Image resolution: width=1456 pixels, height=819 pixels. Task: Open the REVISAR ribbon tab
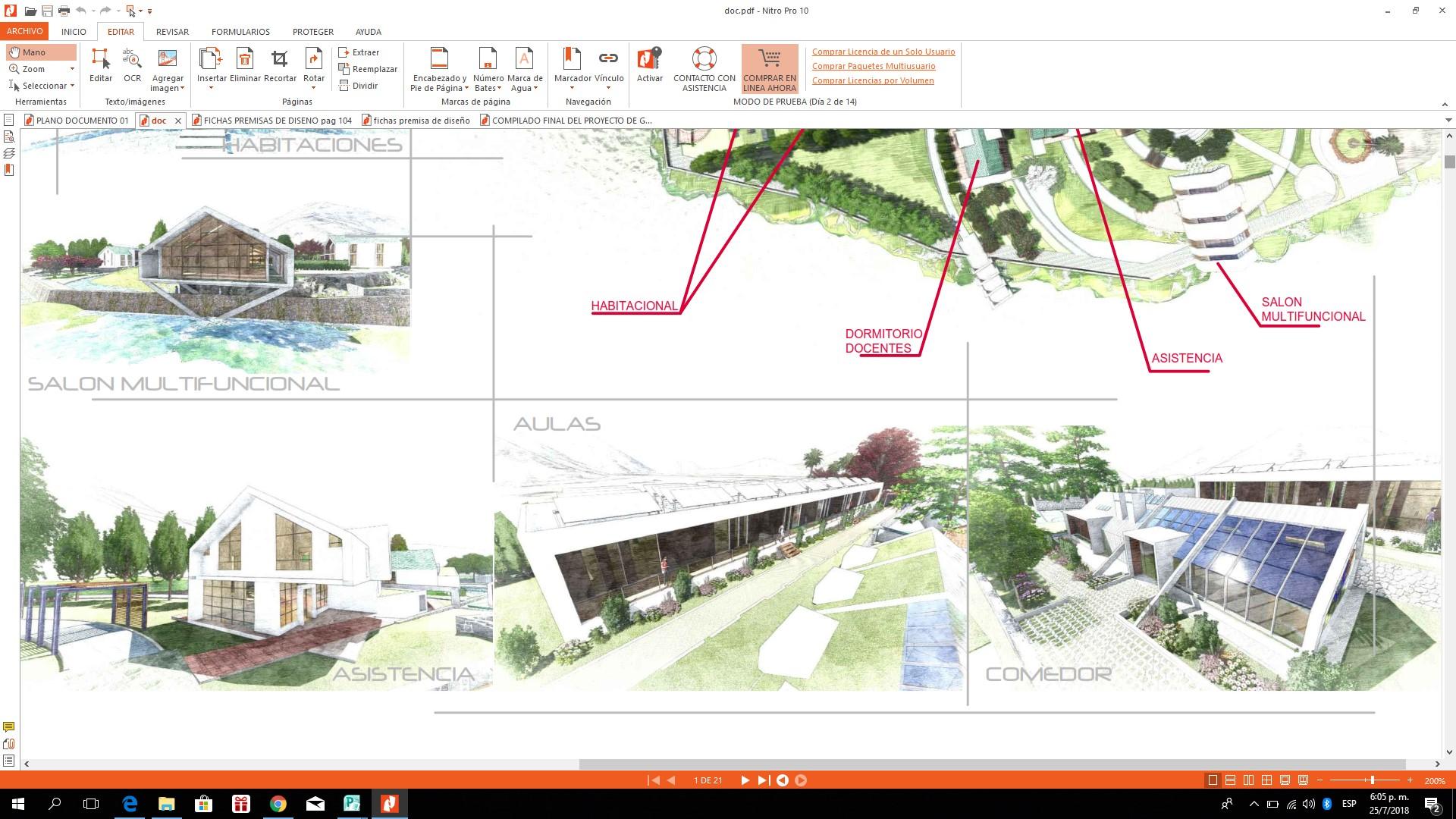click(172, 32)
